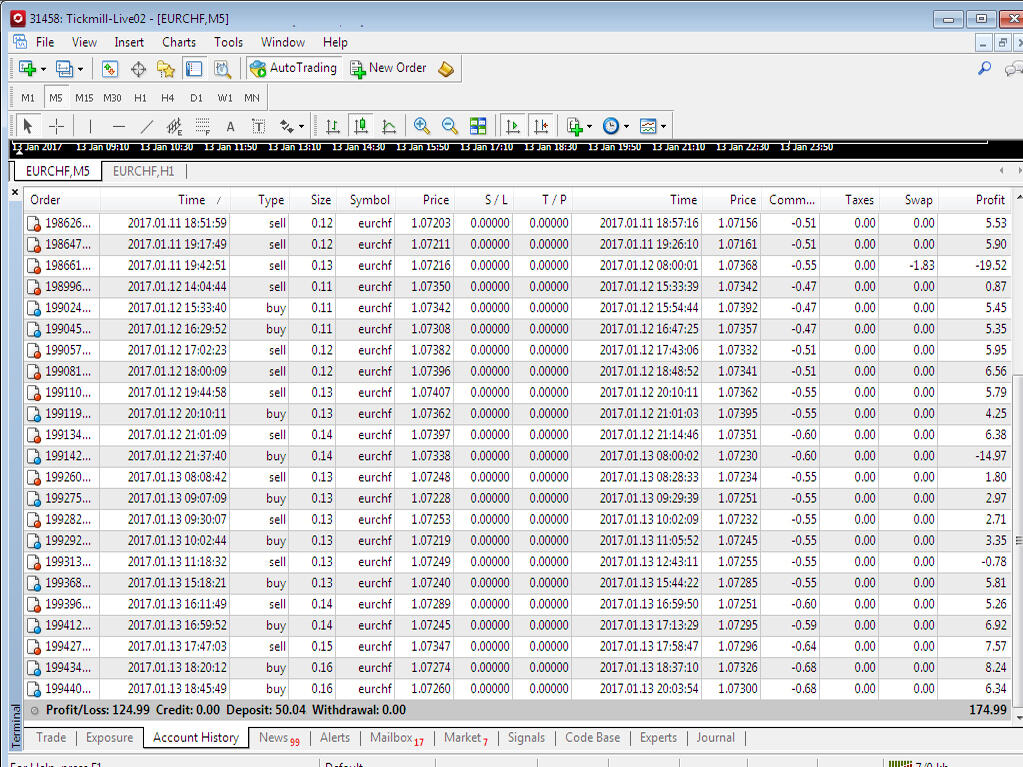Show the Market Watch window
1023x767 pixels.
click(110, 68)
